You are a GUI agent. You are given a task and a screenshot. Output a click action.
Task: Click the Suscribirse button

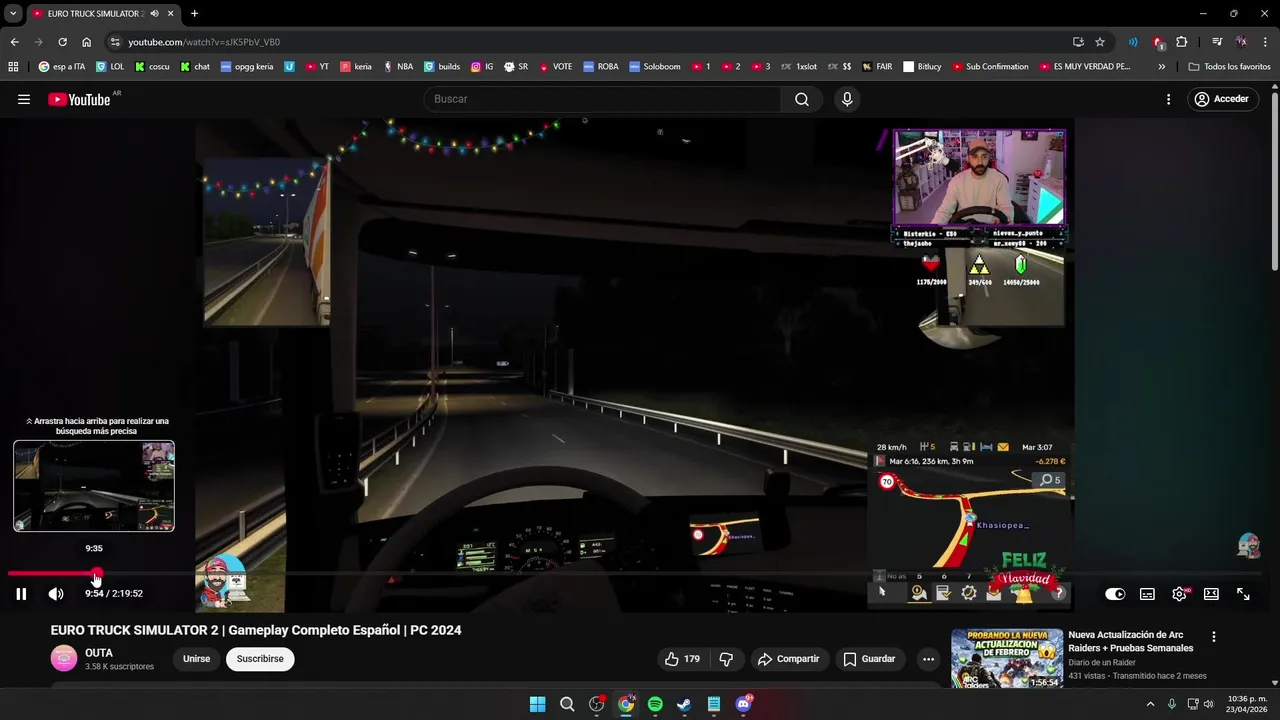tap(260, 659)
